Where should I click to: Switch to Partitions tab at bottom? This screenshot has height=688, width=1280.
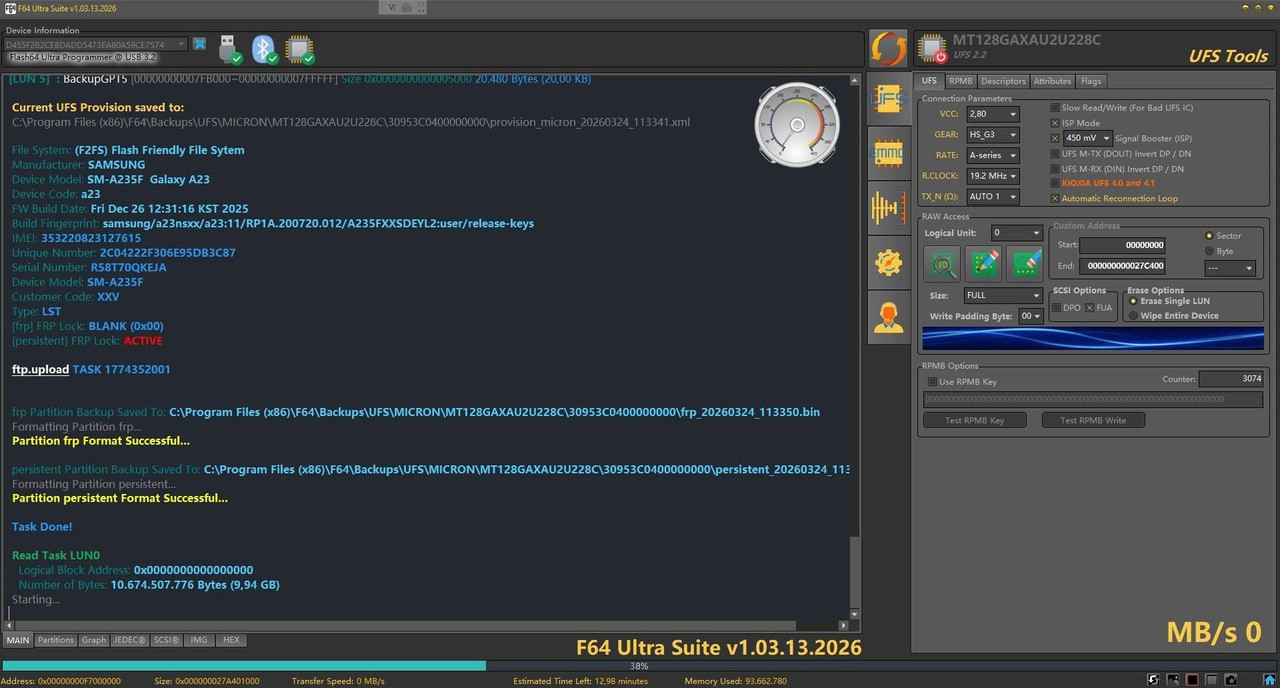[56, 640]
